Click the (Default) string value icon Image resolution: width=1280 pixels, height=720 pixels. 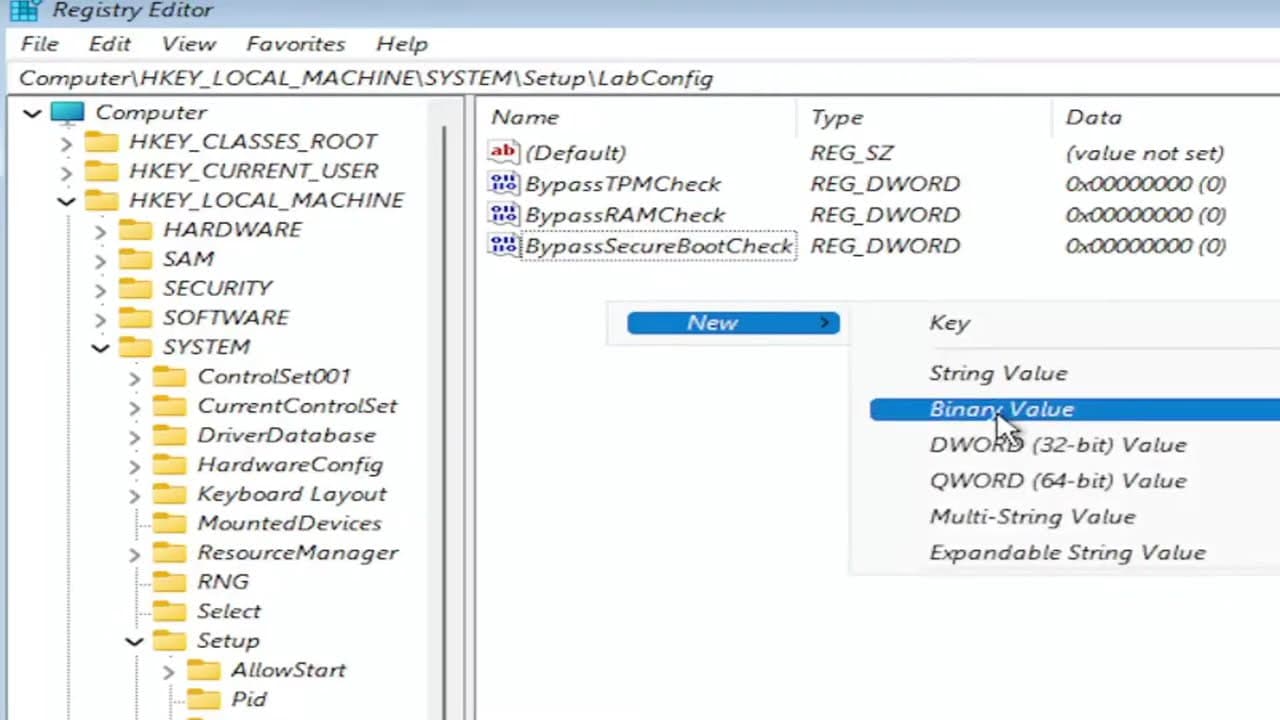coord(503,152)
